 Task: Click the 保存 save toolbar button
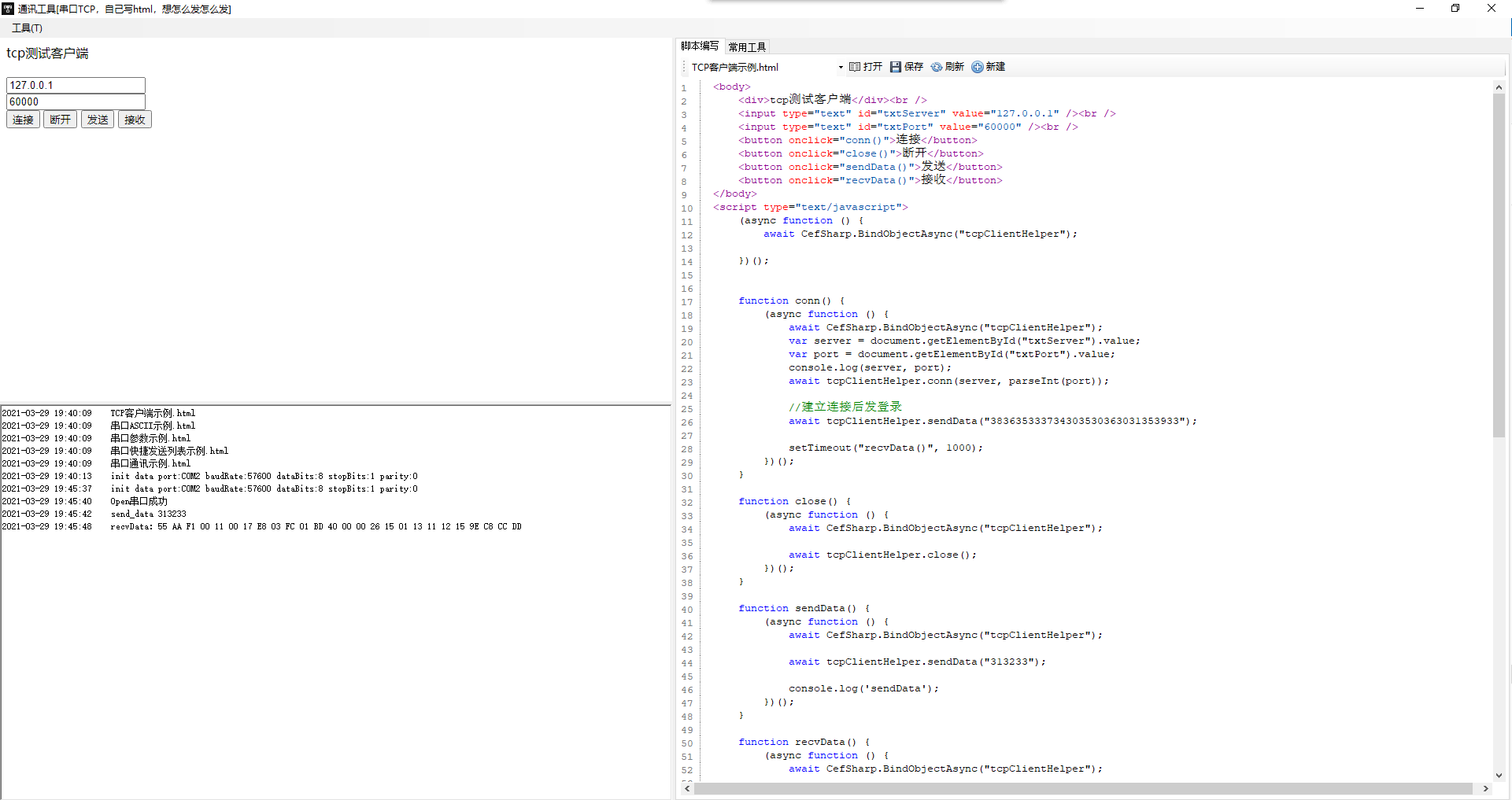click(x=907, y=67)
